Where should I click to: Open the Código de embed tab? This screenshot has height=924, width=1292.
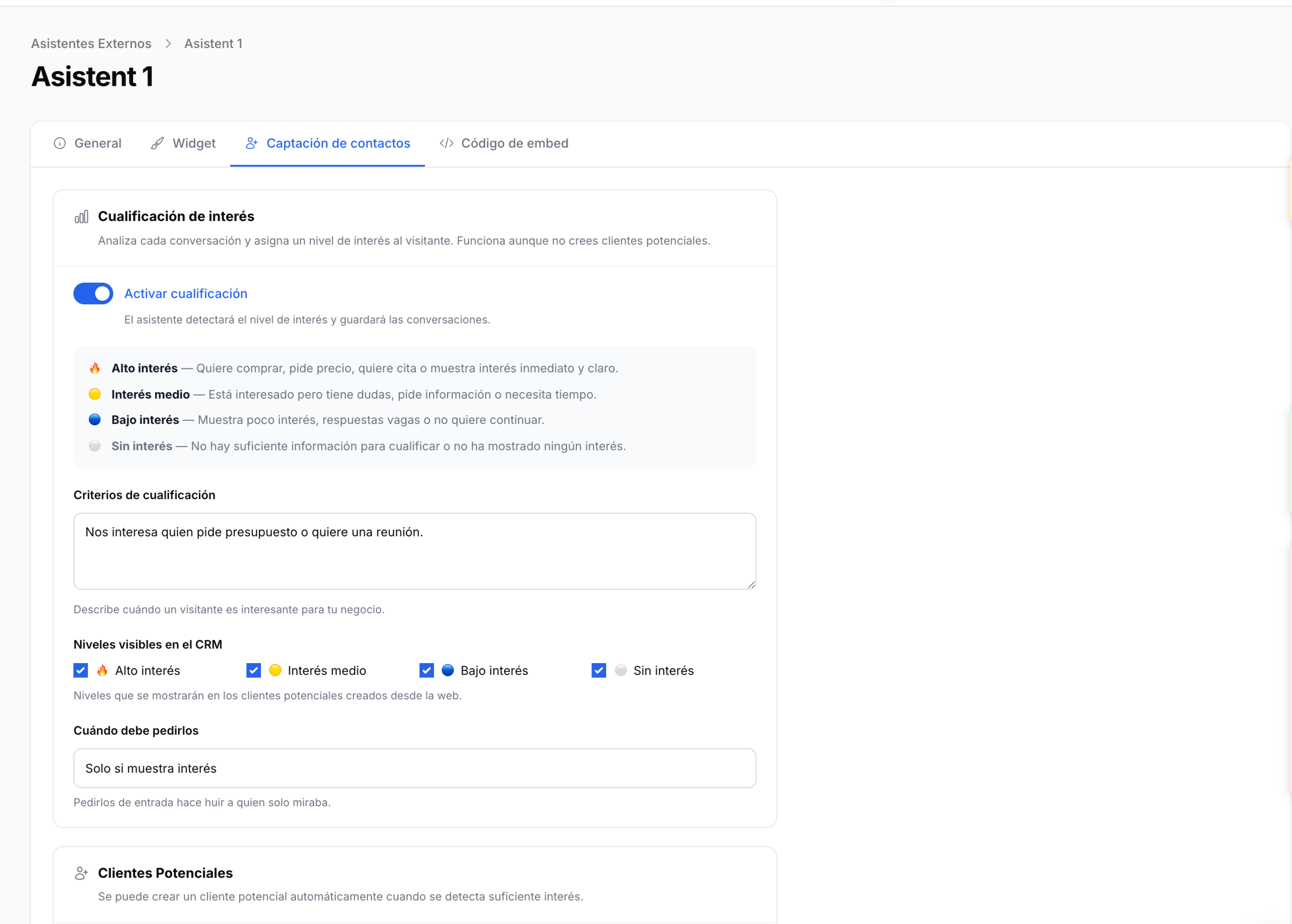504,143
